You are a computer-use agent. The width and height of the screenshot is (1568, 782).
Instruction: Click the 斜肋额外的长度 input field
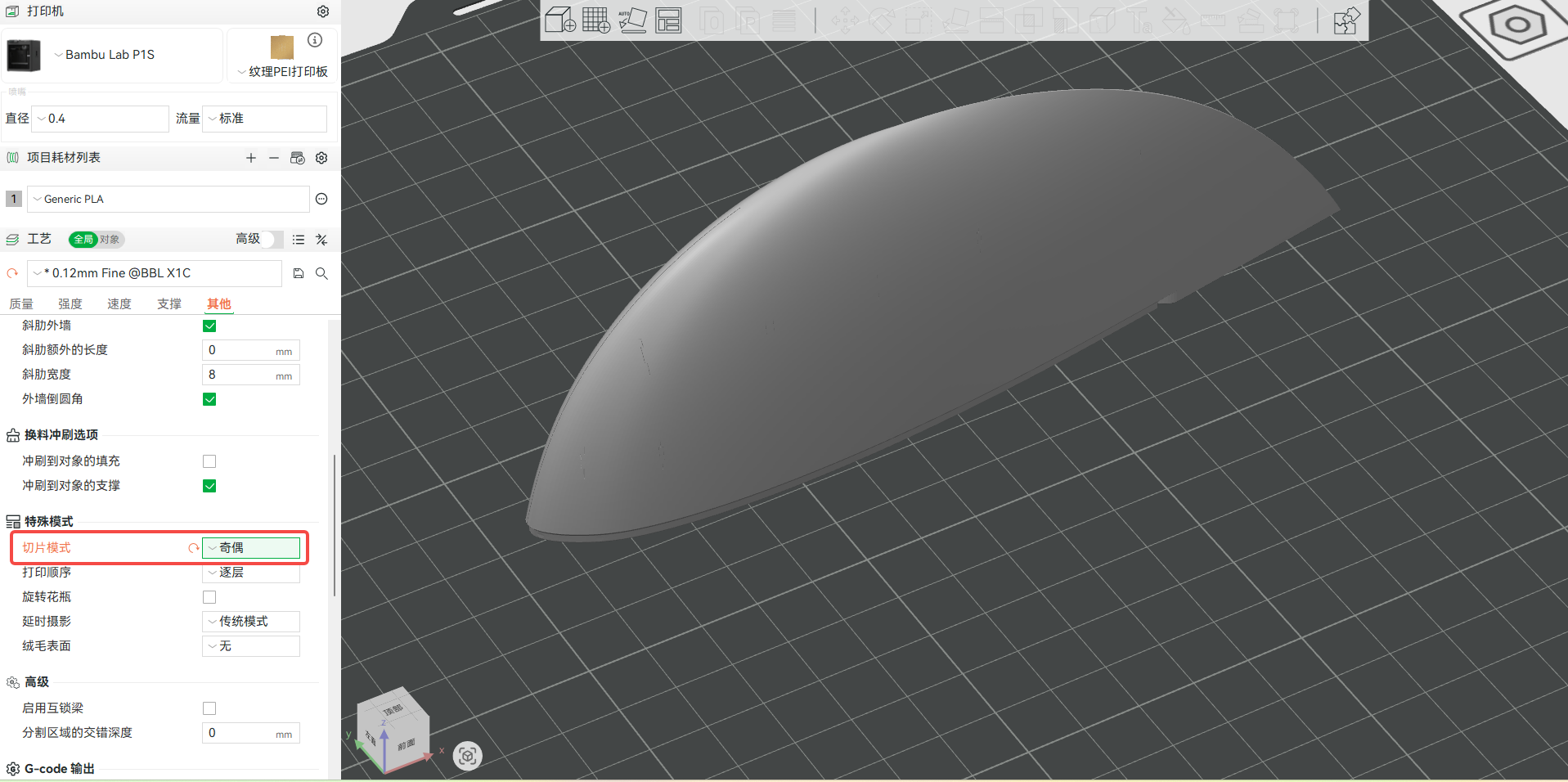(x=251, y=350)
